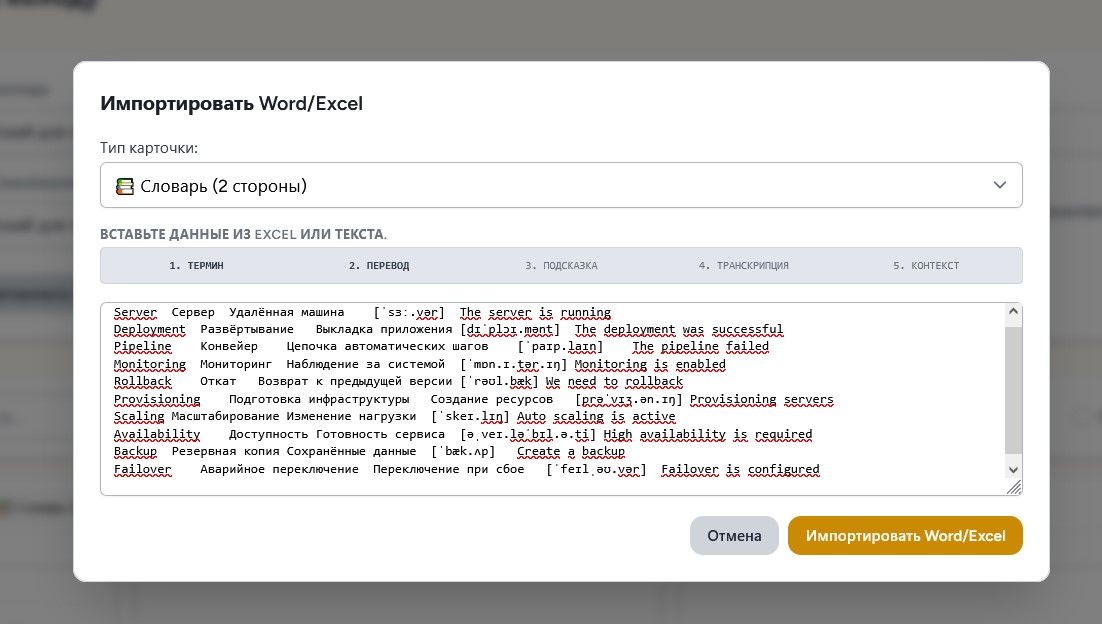Select the 1. ТЕРМИН column header
1102x624 pixels.
pyautogui.click(x=195, y=265)
